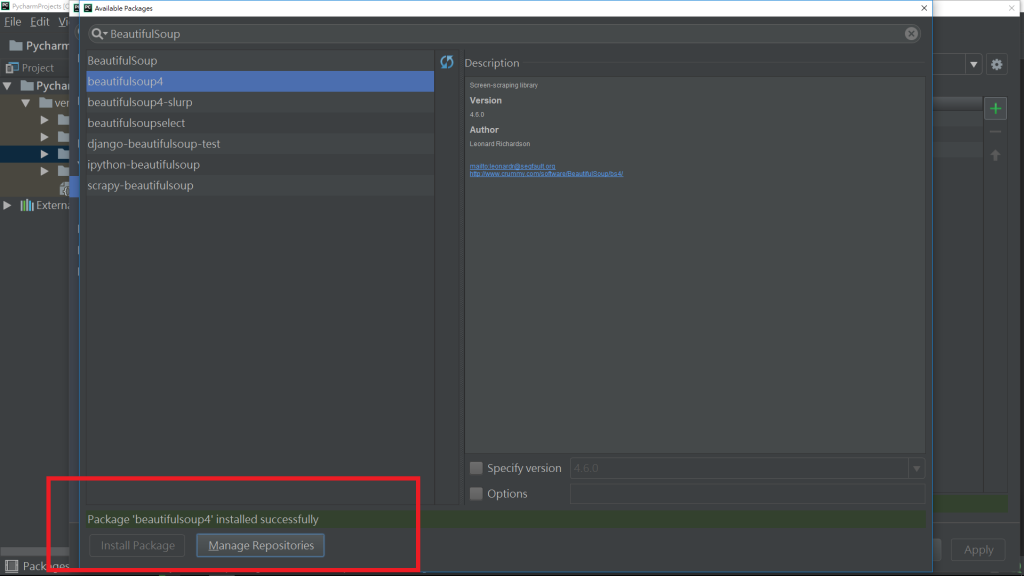Open the version 4.6.0 dropdown
This screenshot has width=1024, height=576.
pos(916,468)
